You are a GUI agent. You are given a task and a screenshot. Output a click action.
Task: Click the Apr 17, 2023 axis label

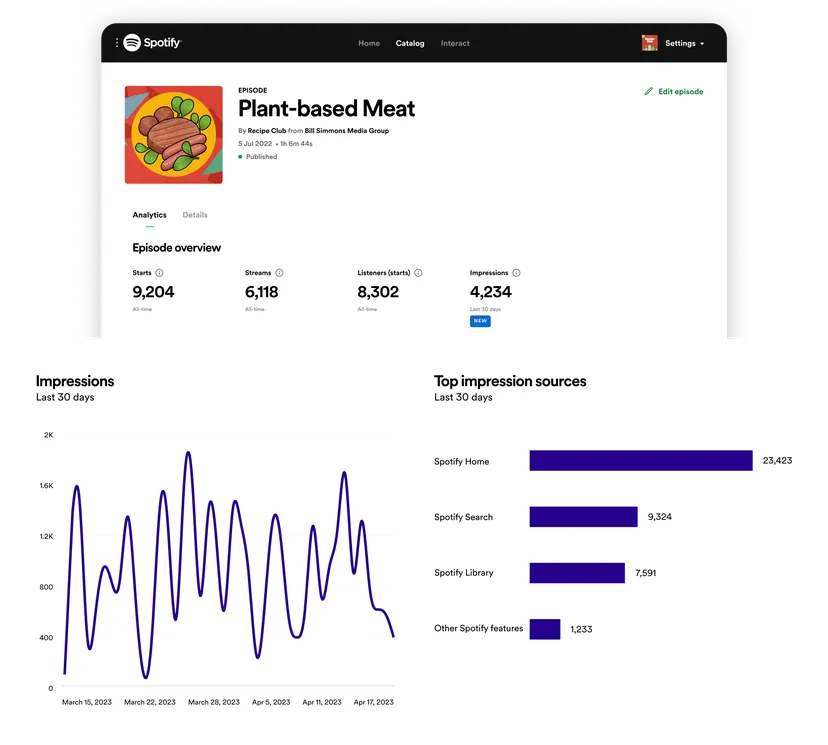click(373, 702)
